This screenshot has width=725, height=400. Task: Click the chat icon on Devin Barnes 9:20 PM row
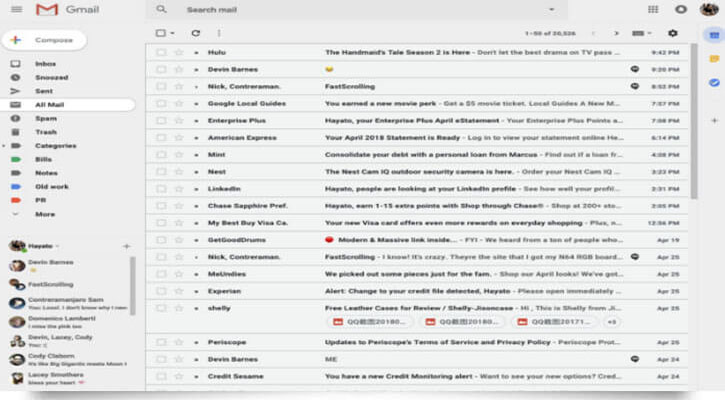pyautogui.click(x=635, y=69)
